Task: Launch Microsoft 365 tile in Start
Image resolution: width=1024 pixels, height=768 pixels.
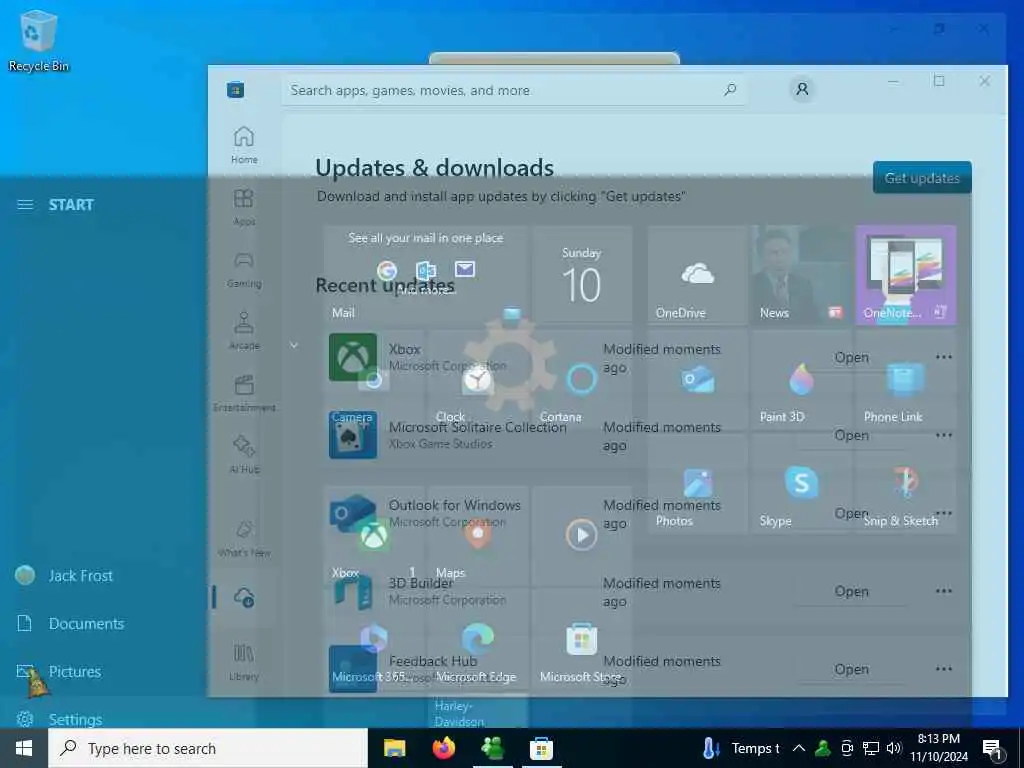Action: (373, 640)
